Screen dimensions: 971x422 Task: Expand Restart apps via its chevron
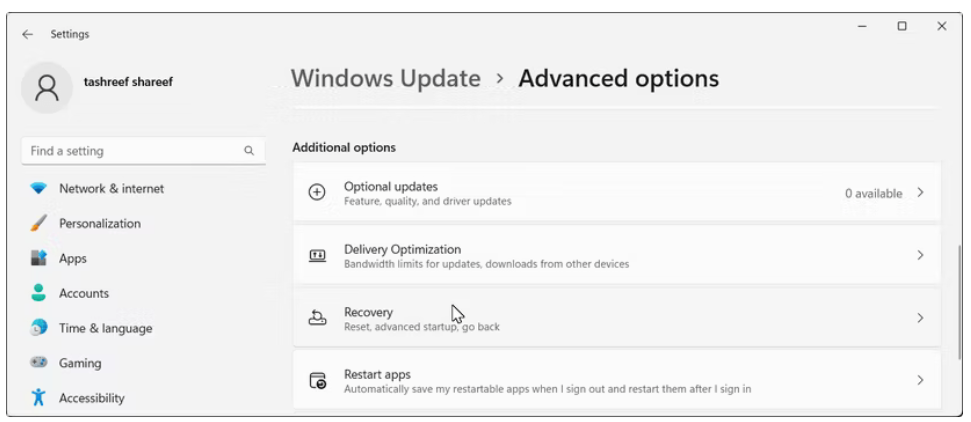920,381
